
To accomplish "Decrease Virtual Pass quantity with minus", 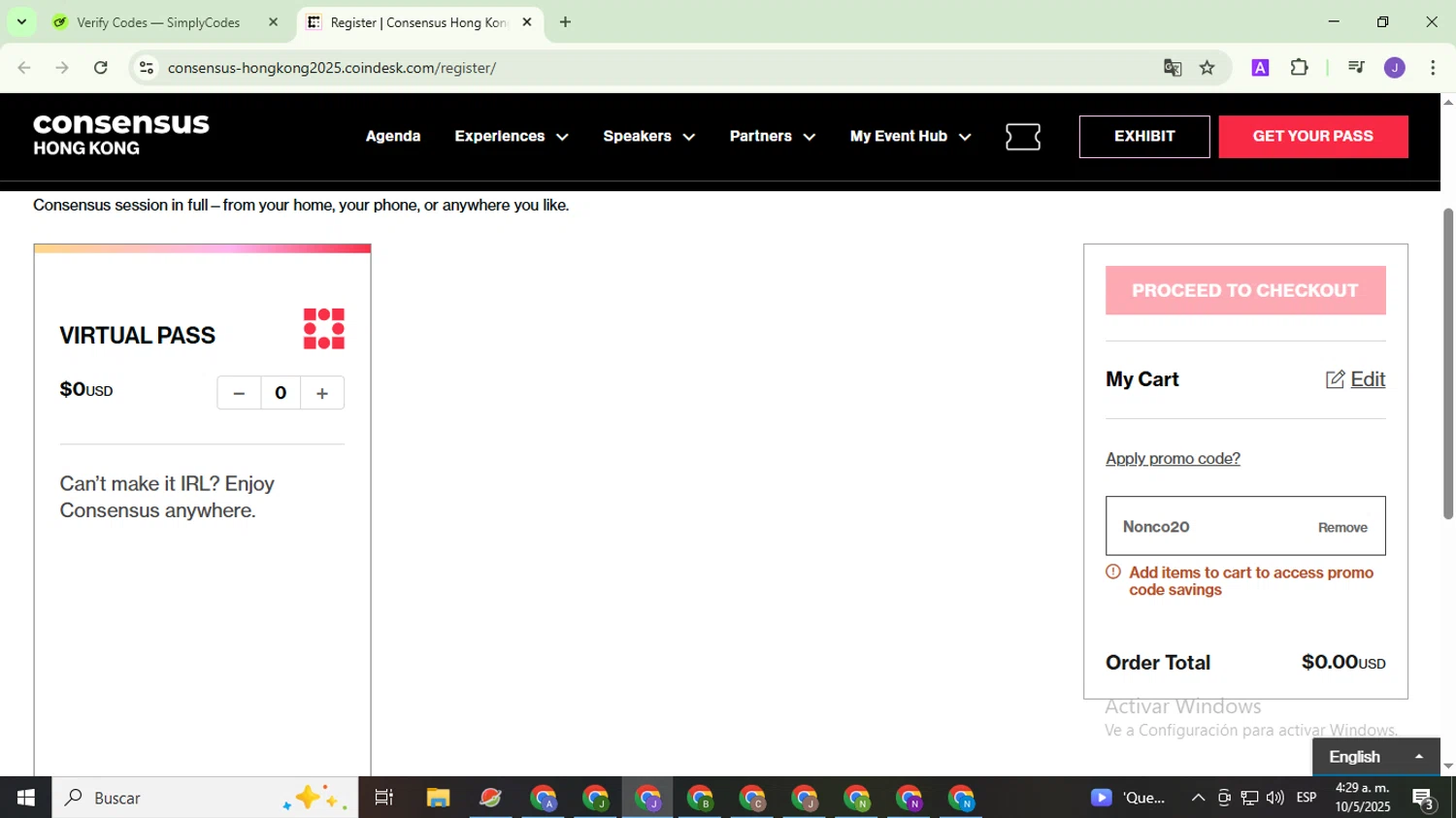I will click(x=239, y=393).
